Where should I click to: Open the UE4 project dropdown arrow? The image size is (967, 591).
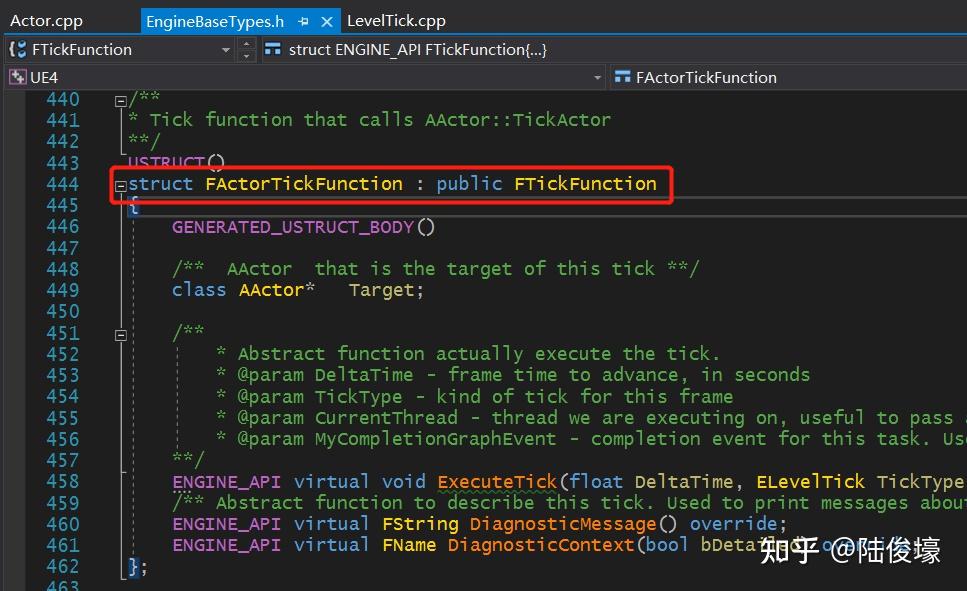coord(598,77)
